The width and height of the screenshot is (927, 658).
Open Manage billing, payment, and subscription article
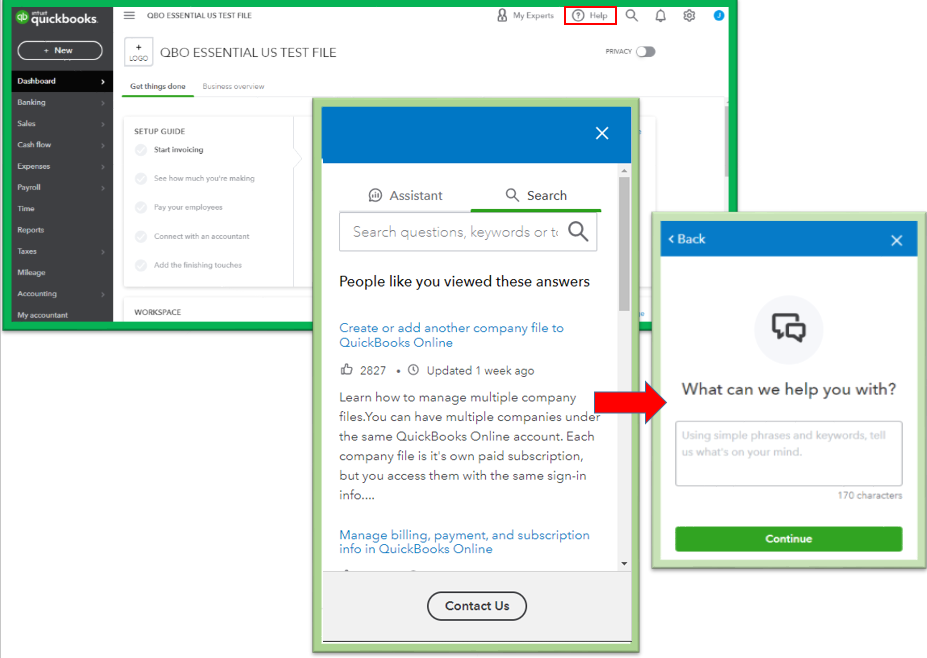tap(464, 542)
